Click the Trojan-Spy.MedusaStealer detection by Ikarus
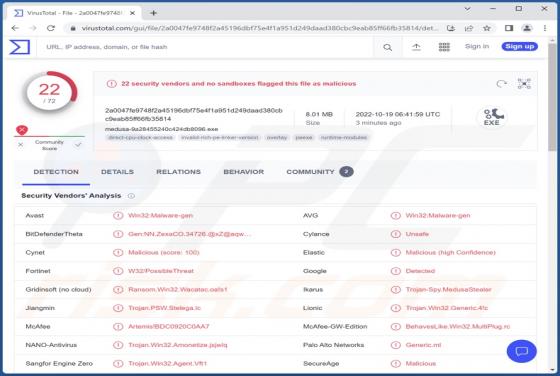This screenshot has width=560, height=376. (449, 290)
